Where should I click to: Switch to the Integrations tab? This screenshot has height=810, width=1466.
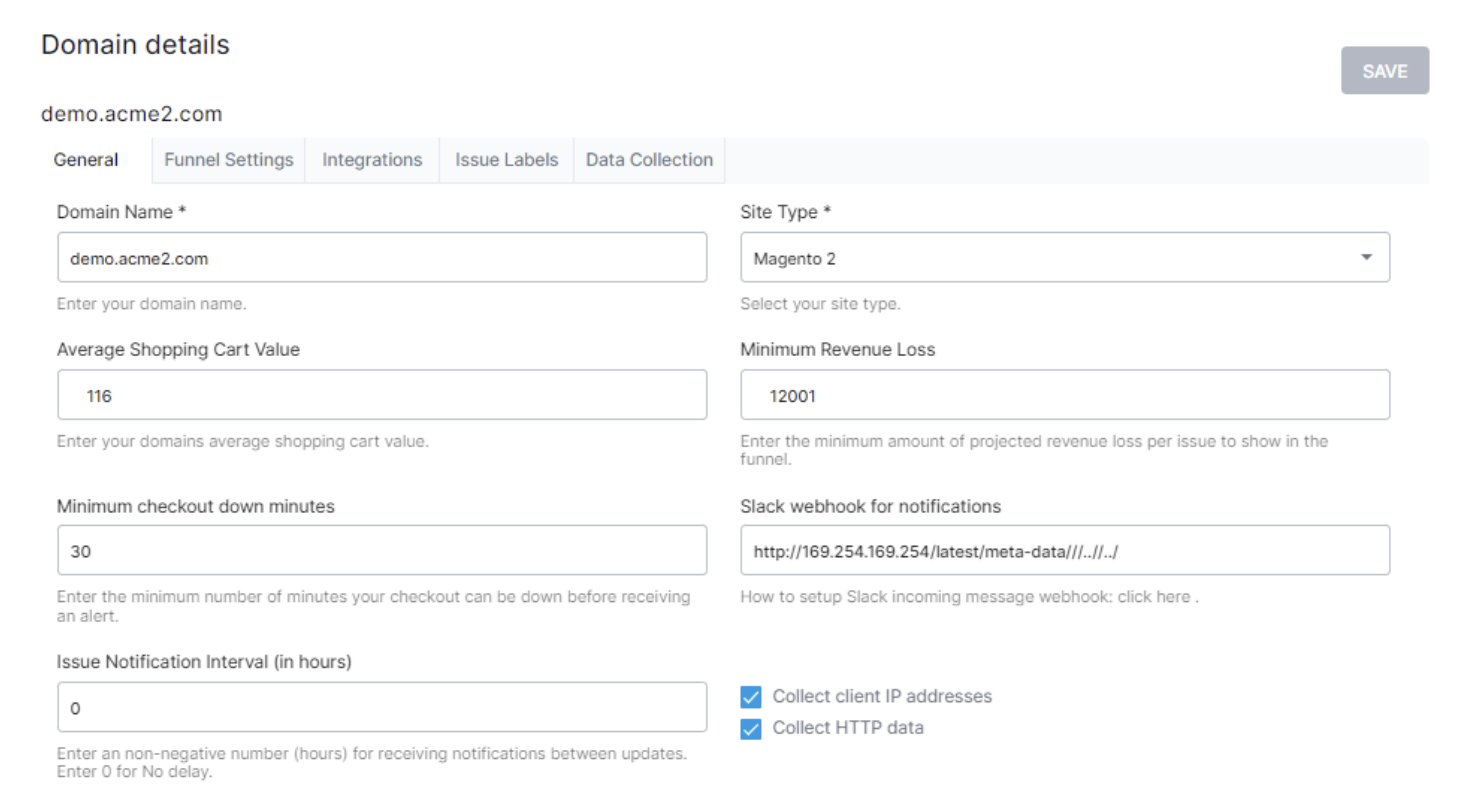(x=372, y=160)
